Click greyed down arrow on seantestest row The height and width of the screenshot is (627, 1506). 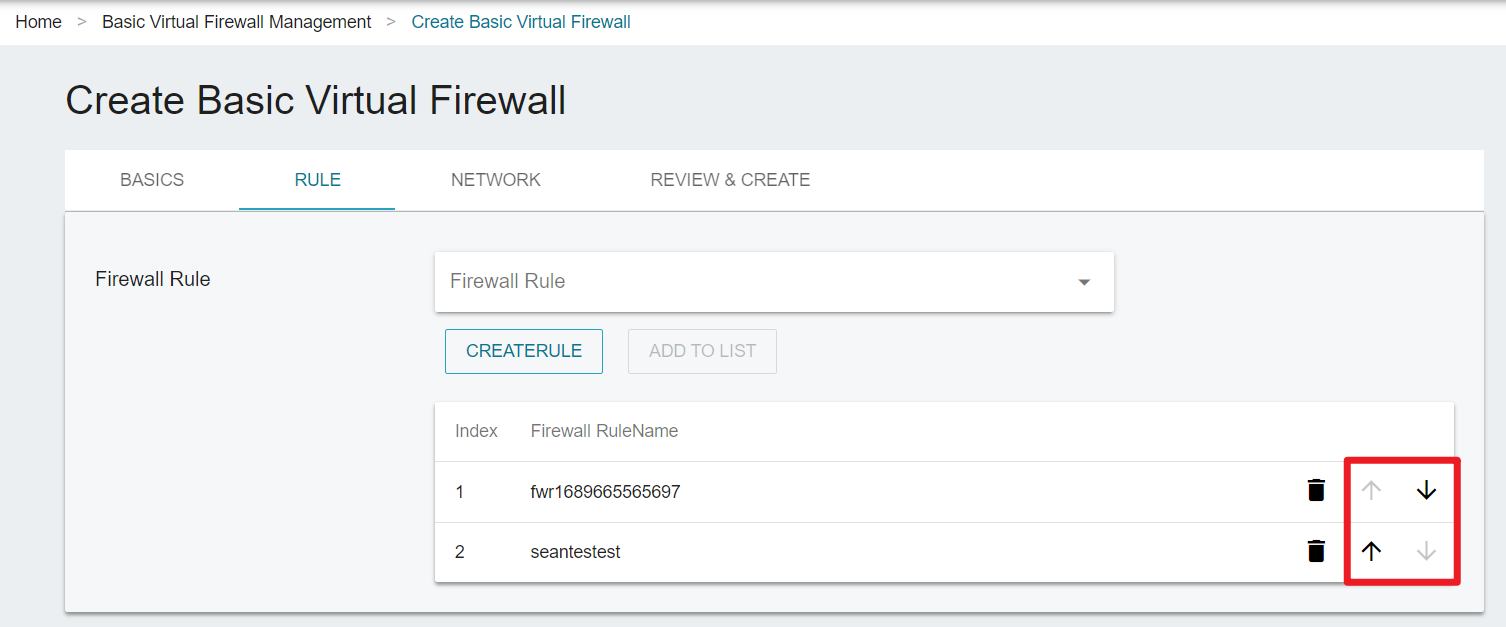pos(1426,551)
